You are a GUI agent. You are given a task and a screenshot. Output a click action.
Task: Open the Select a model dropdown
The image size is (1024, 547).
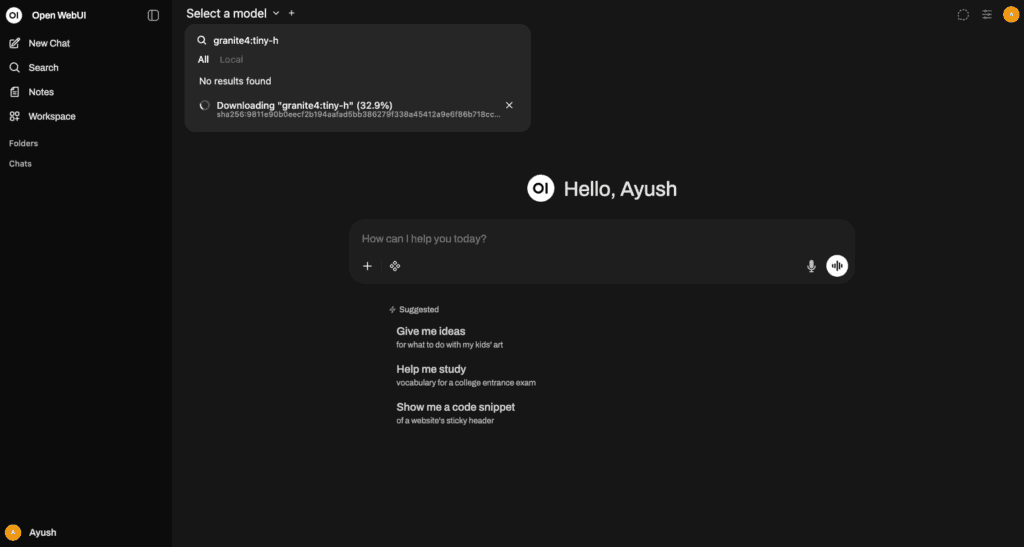232,14
